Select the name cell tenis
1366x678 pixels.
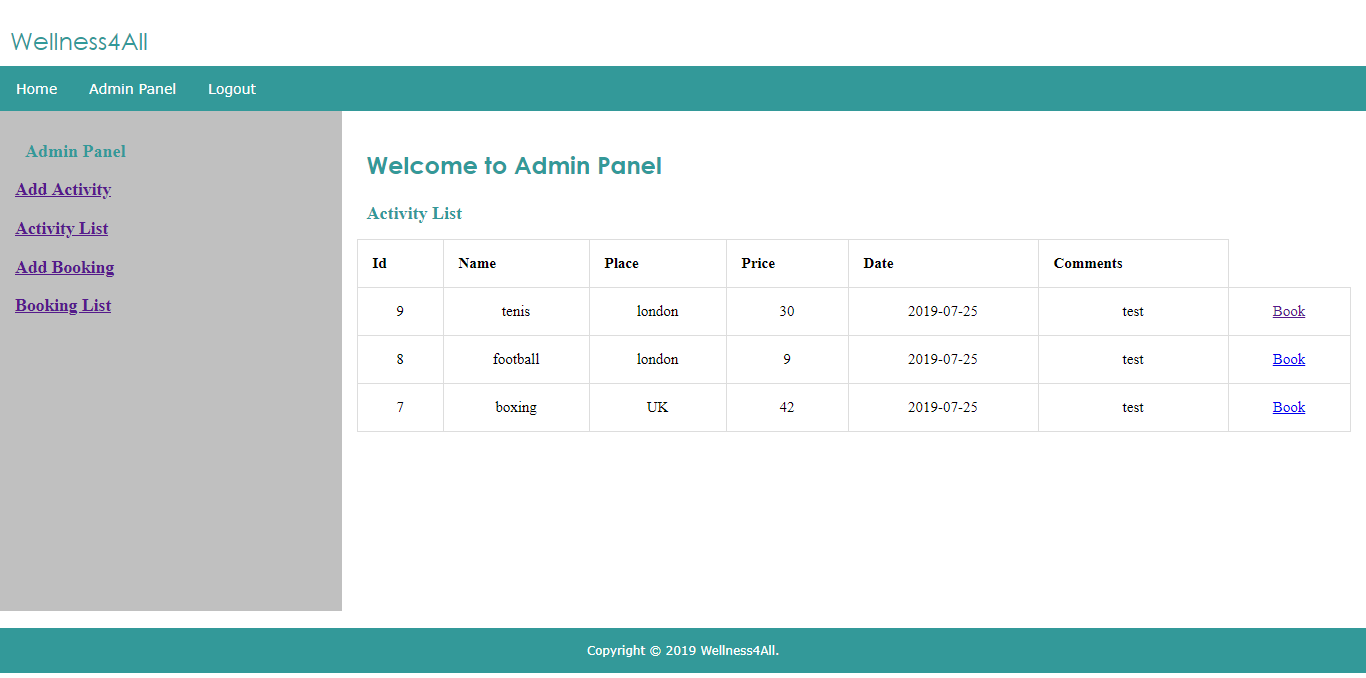[x=516, y=312]
